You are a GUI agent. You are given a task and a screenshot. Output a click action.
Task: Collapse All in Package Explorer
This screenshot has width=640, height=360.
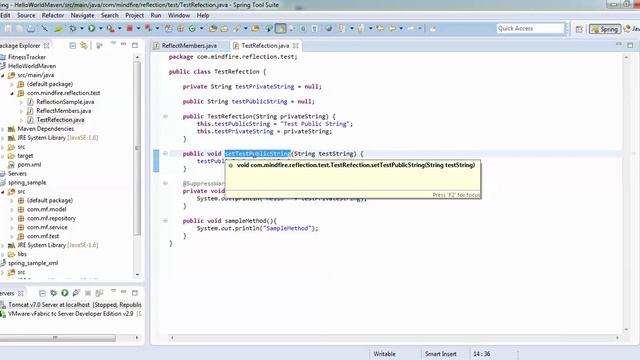click(x=73, y=45)
